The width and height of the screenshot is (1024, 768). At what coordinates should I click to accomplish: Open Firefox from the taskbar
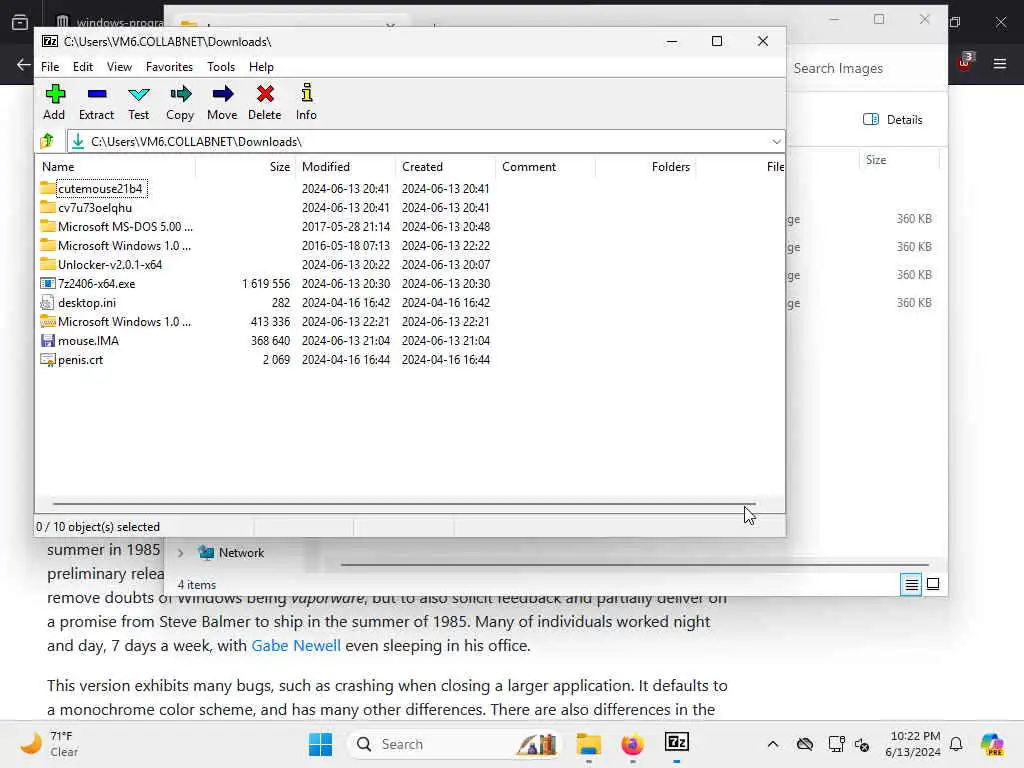632,744
